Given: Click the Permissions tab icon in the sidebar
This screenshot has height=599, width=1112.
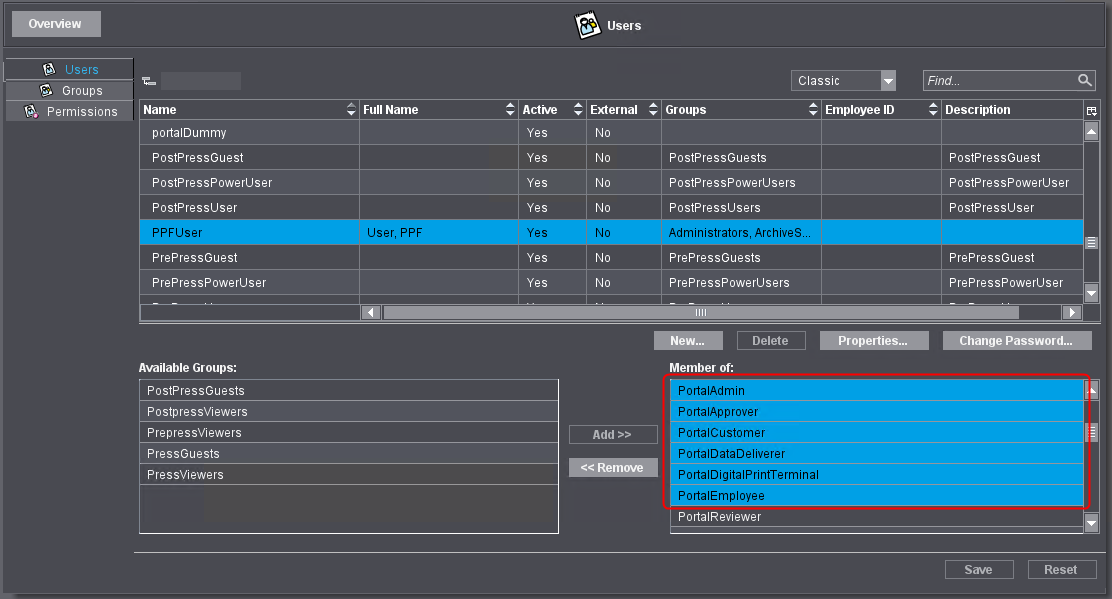Looking at the screenshot, I should coord(31,112).
